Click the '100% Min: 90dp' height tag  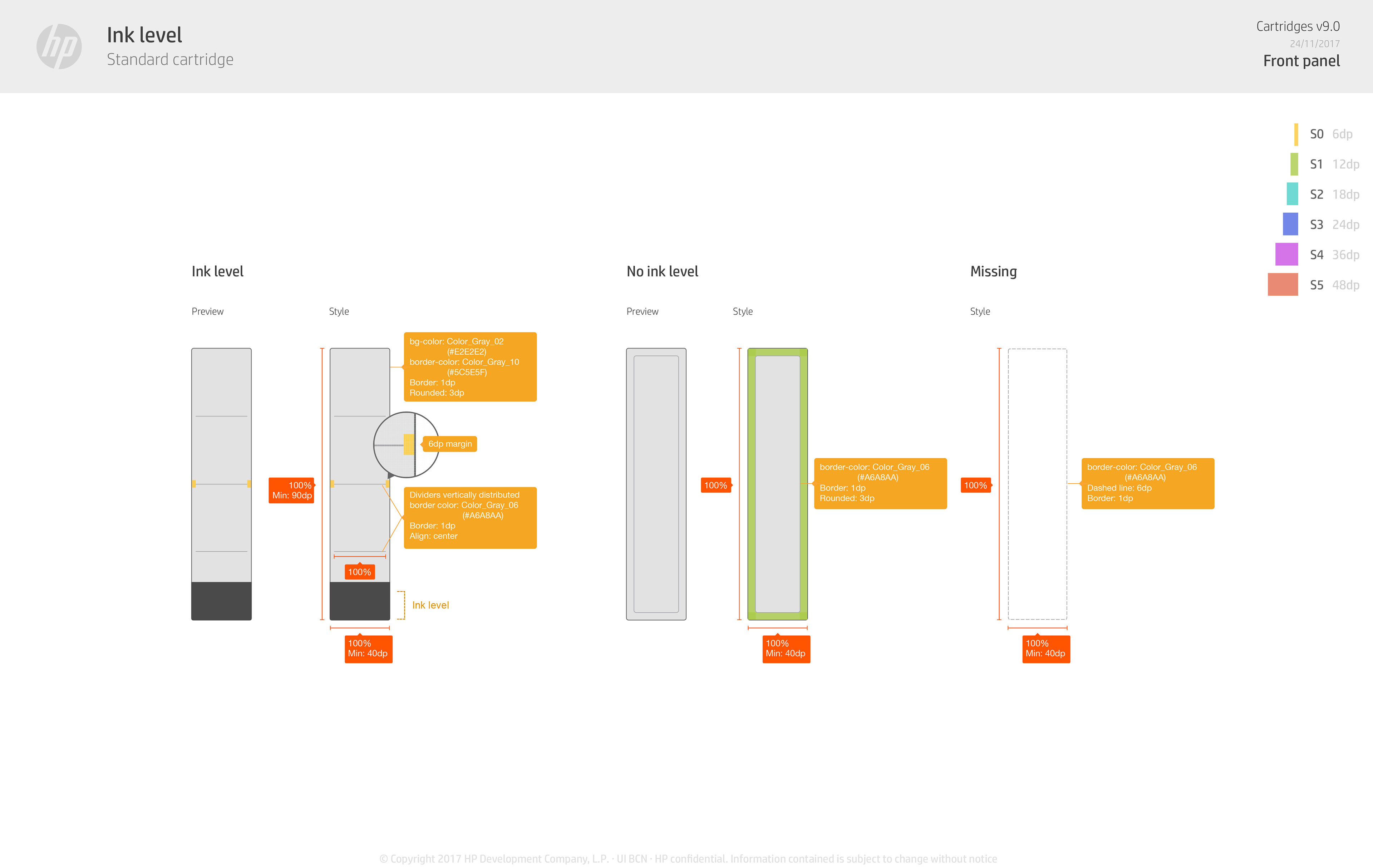click(292, 490)
